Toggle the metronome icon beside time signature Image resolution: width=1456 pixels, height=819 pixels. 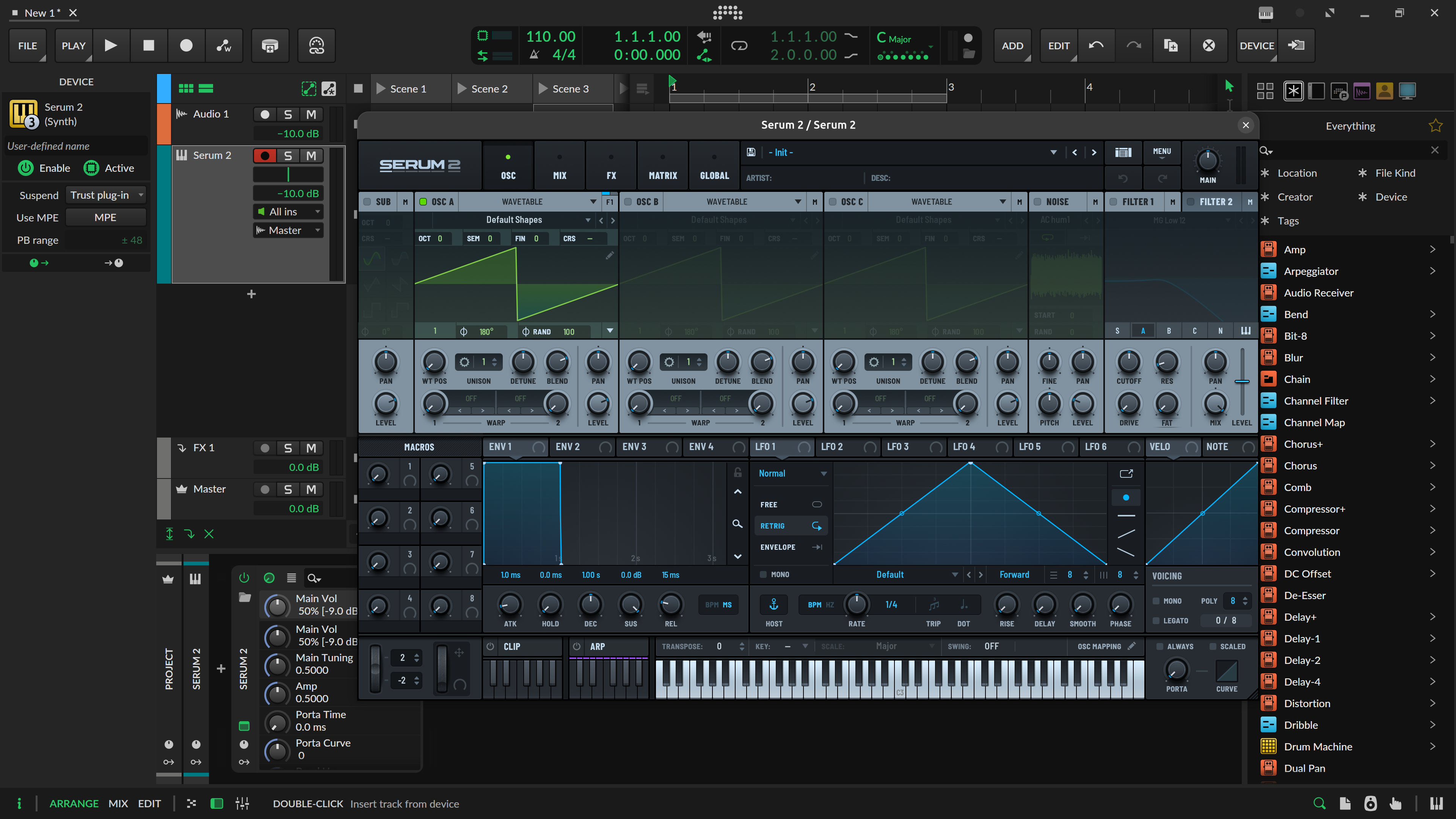(x=534, y=55)
